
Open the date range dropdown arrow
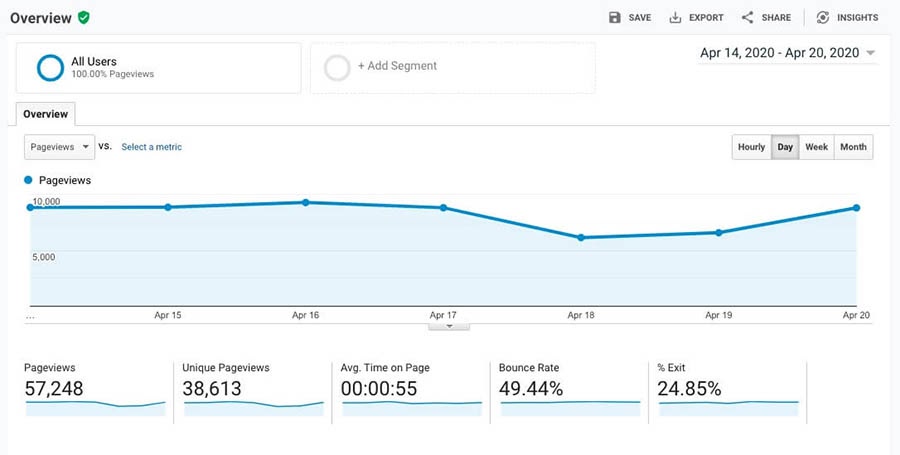click(870, 53)
